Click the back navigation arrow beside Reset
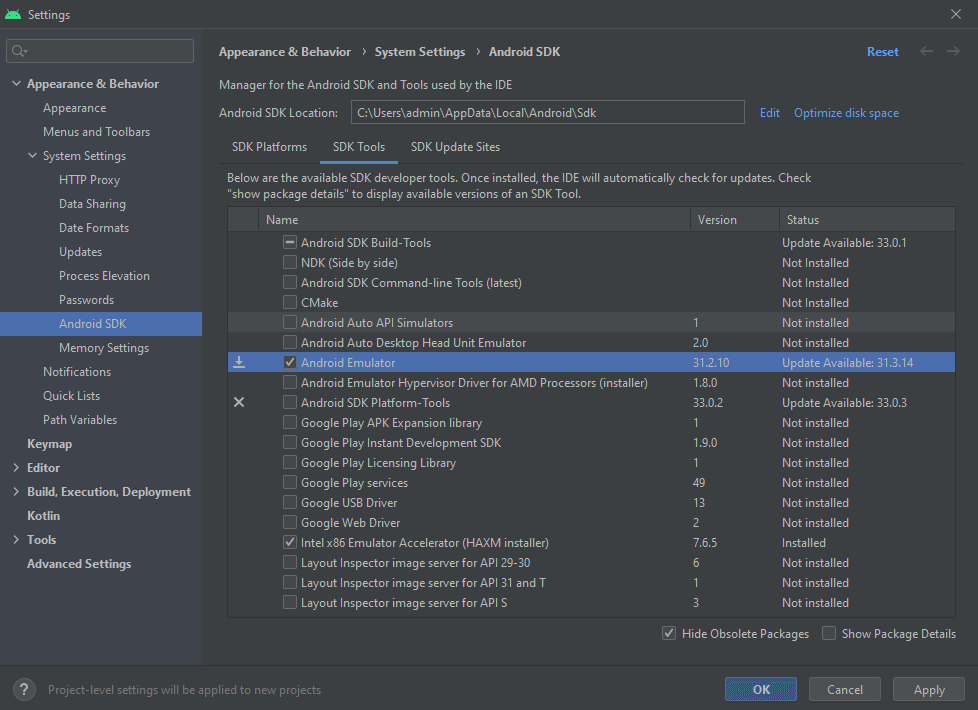The width and height of the screenshot is (978, 710). click(x=925, y=51)
